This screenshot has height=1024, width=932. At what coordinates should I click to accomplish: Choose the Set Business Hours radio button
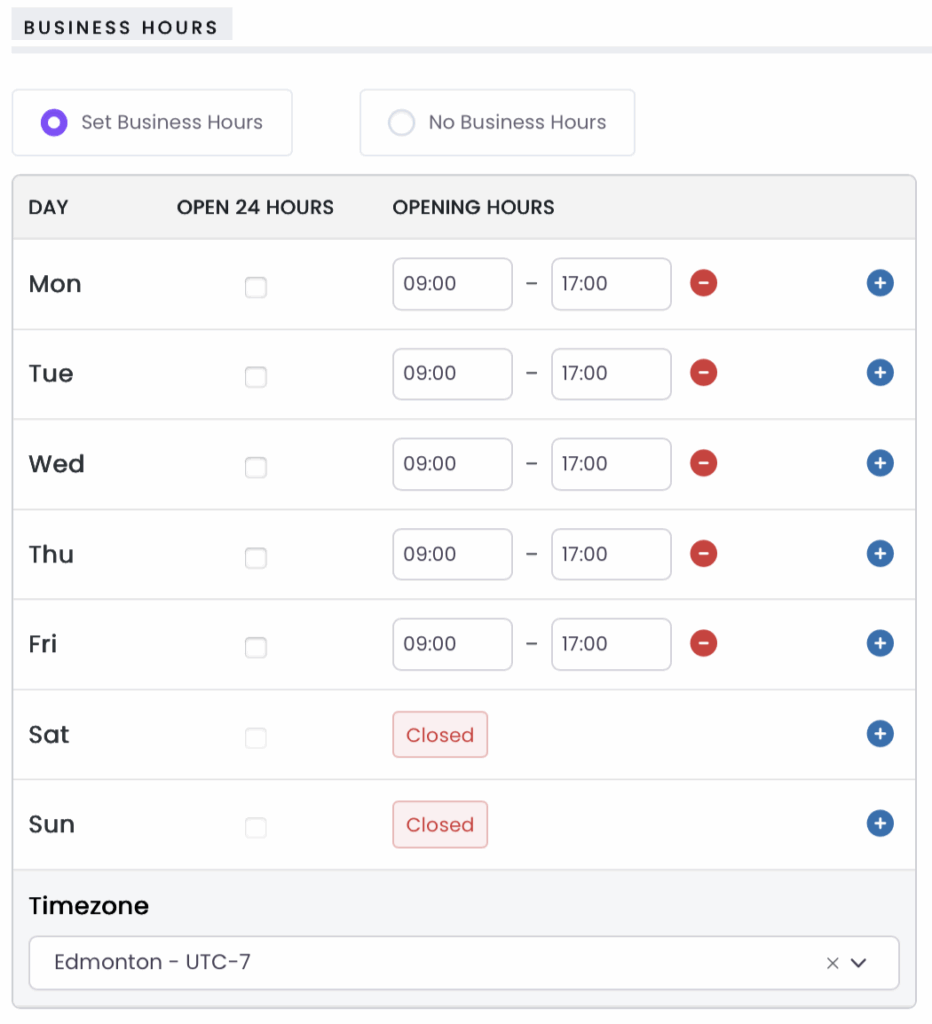click(x=54, y=123)
